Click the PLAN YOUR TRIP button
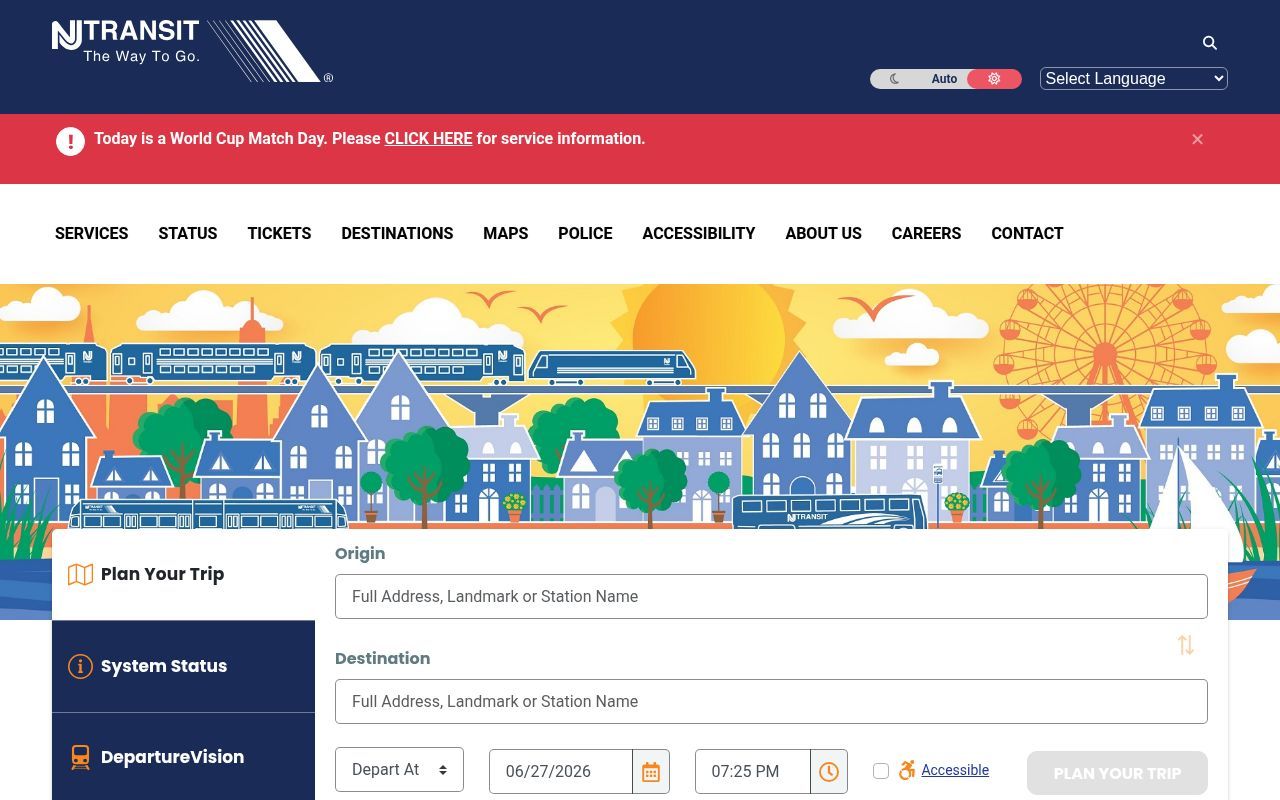Image resolution: width=1280 pixels, height=800 pixels. 1117,773
